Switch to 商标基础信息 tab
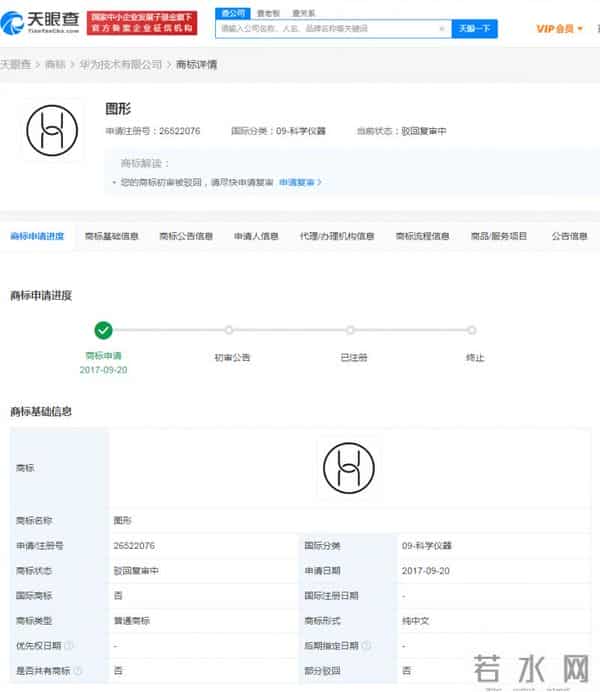This screenshot has height=692, width=600. tap(112, 236)
